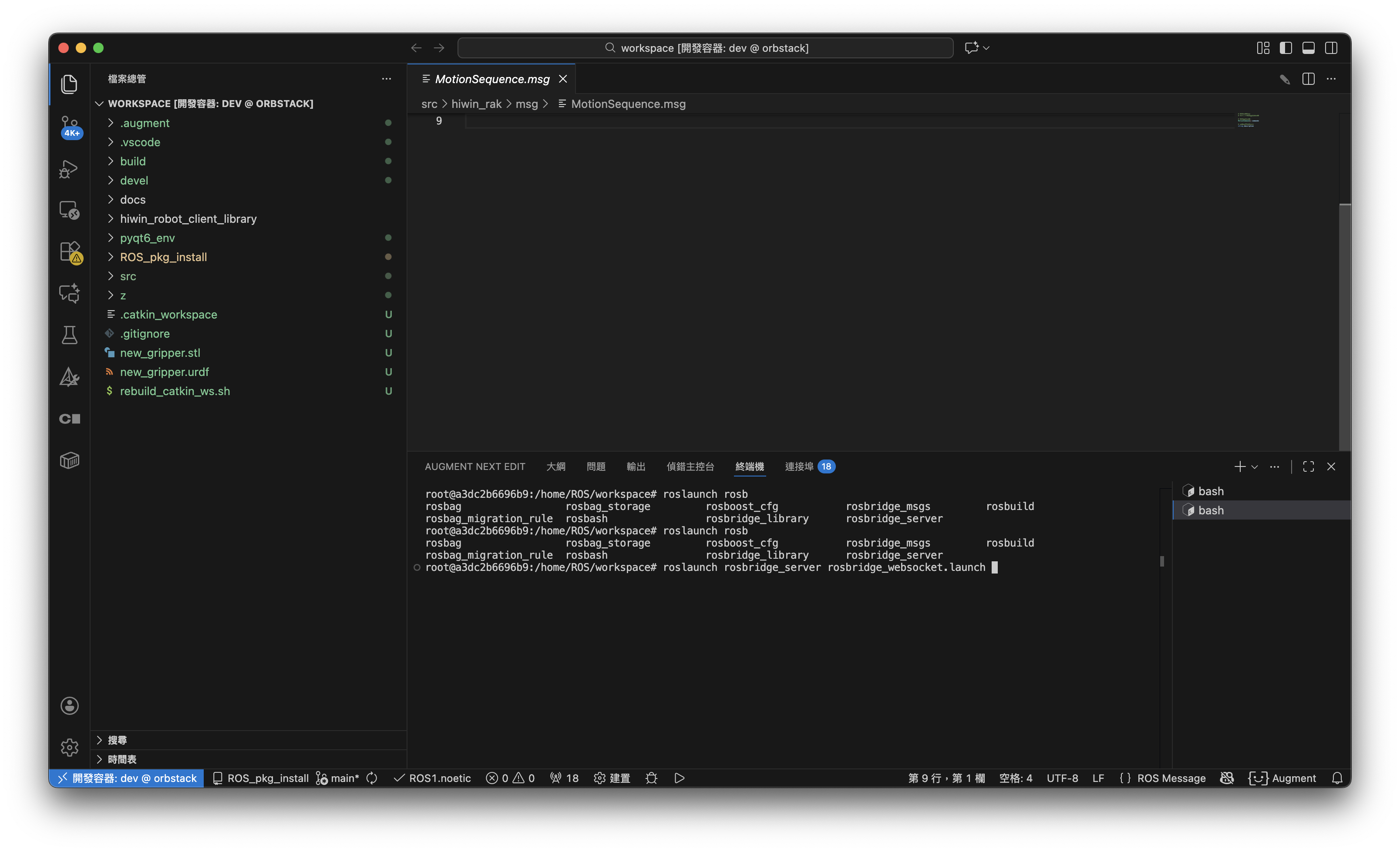Close the bottom panel
The height and width of the screenshot is (852, 1400).
coord(1331,466)
